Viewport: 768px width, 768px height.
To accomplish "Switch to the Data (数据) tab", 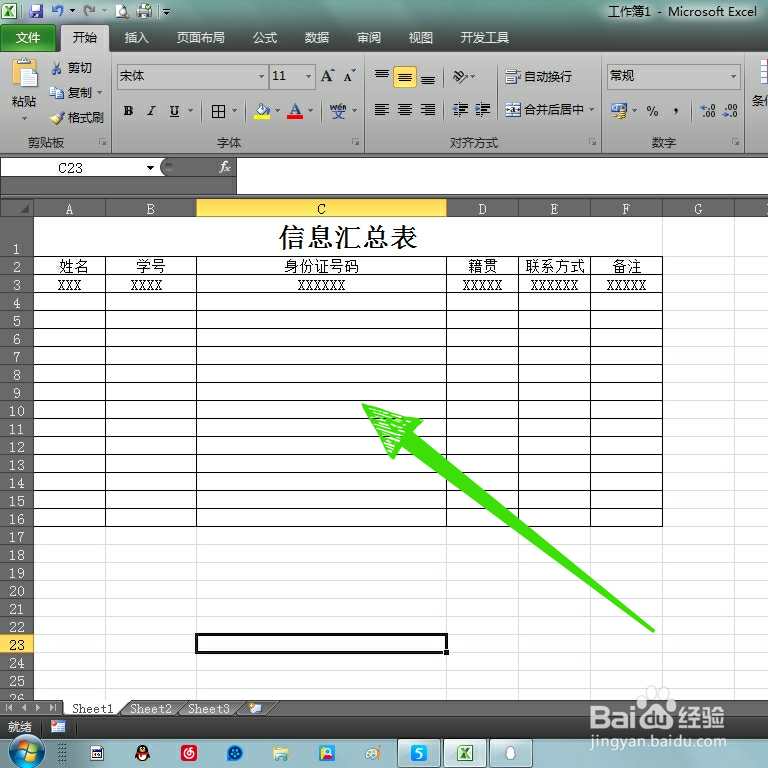I will pyautogui.click(x=317, y=38).
